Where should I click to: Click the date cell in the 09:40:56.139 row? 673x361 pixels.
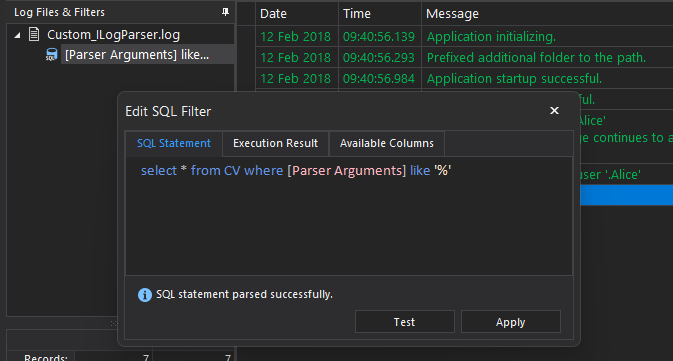click(296, 36)
